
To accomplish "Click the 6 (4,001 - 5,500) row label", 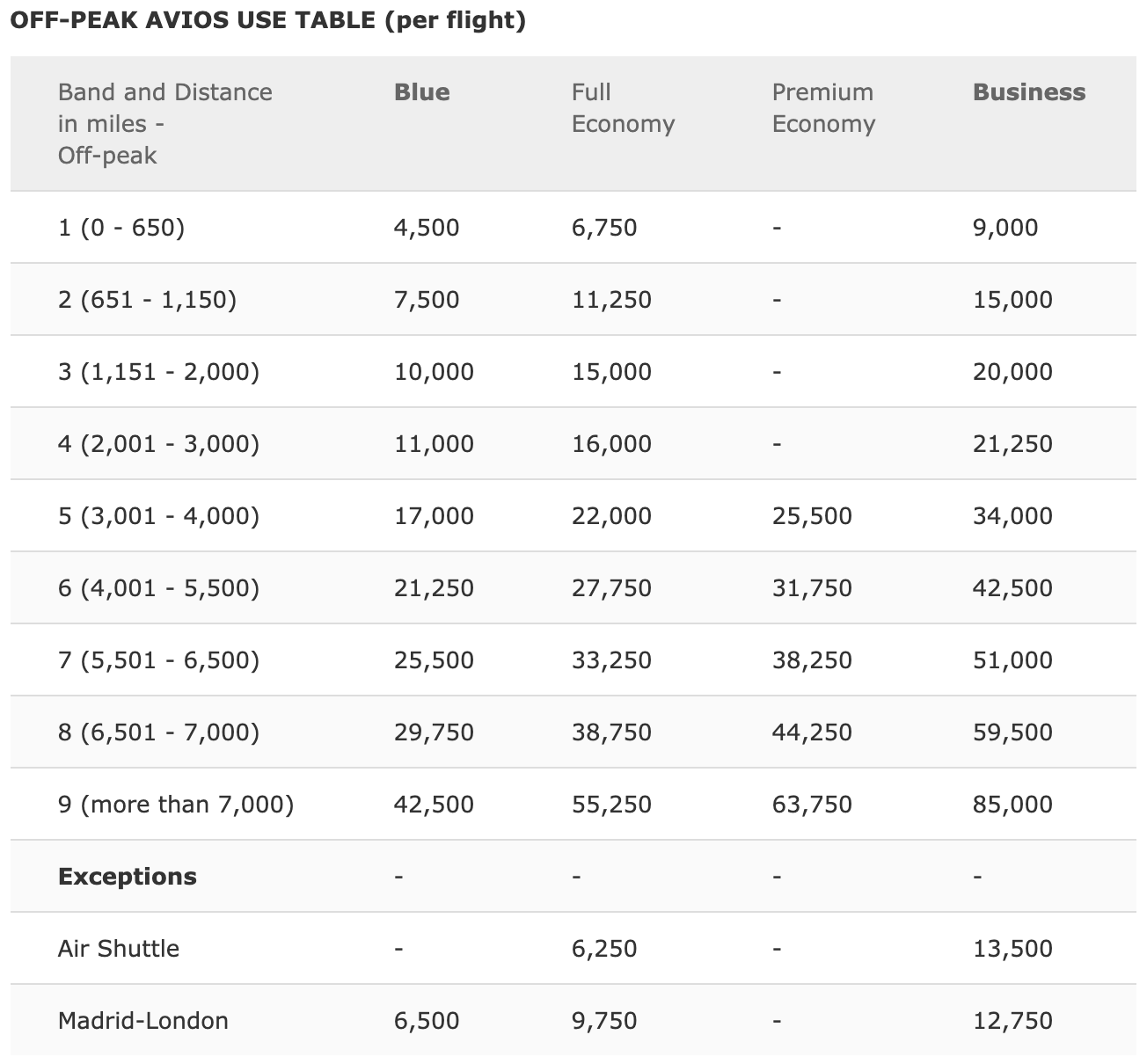I will 159,588.
